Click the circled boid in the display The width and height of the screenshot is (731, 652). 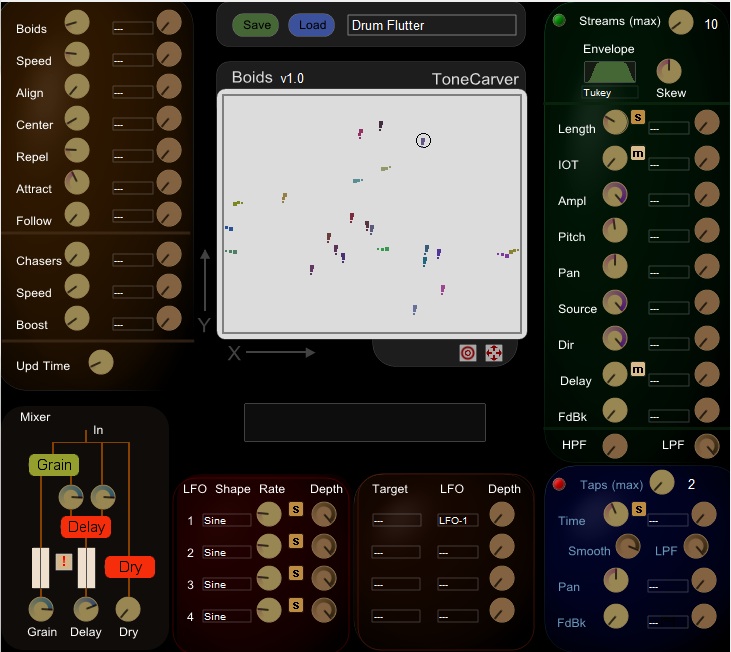coord(423,140)
